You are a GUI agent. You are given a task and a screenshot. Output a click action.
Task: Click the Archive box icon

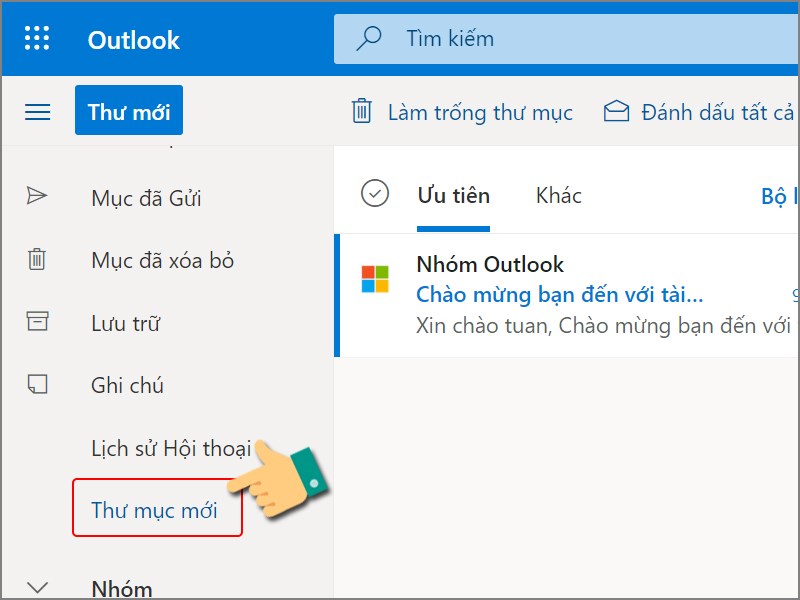pos(37,322)
